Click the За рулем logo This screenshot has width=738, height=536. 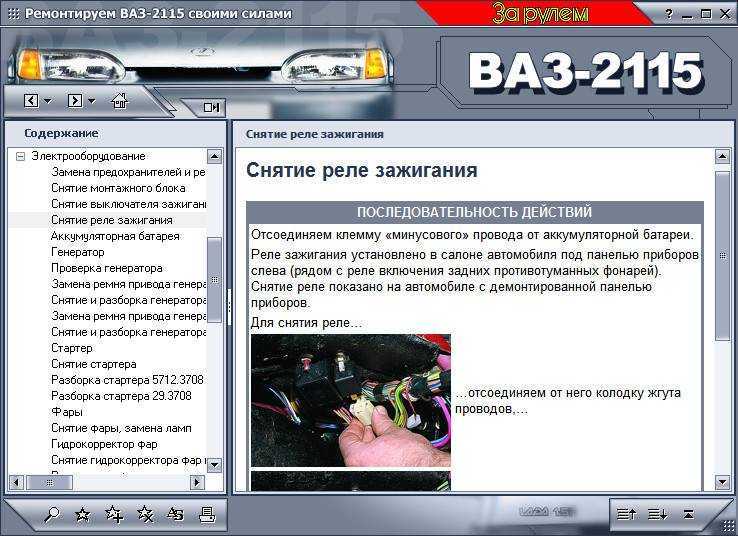[540, 13]
